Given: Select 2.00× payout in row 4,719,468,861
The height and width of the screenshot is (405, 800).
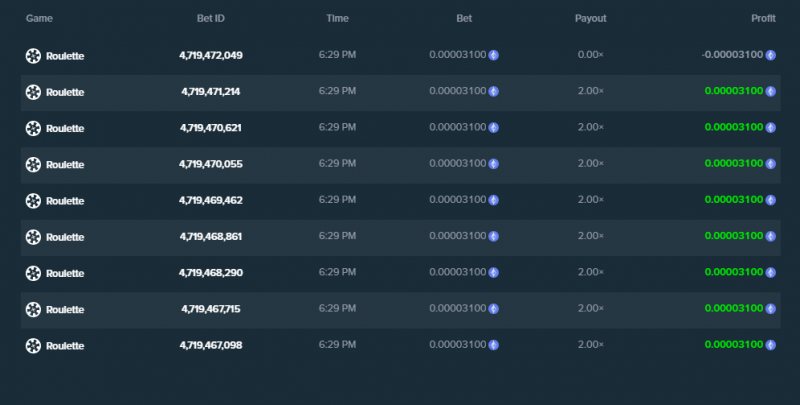Looking at the screenshot, I should tap(590, 236).
